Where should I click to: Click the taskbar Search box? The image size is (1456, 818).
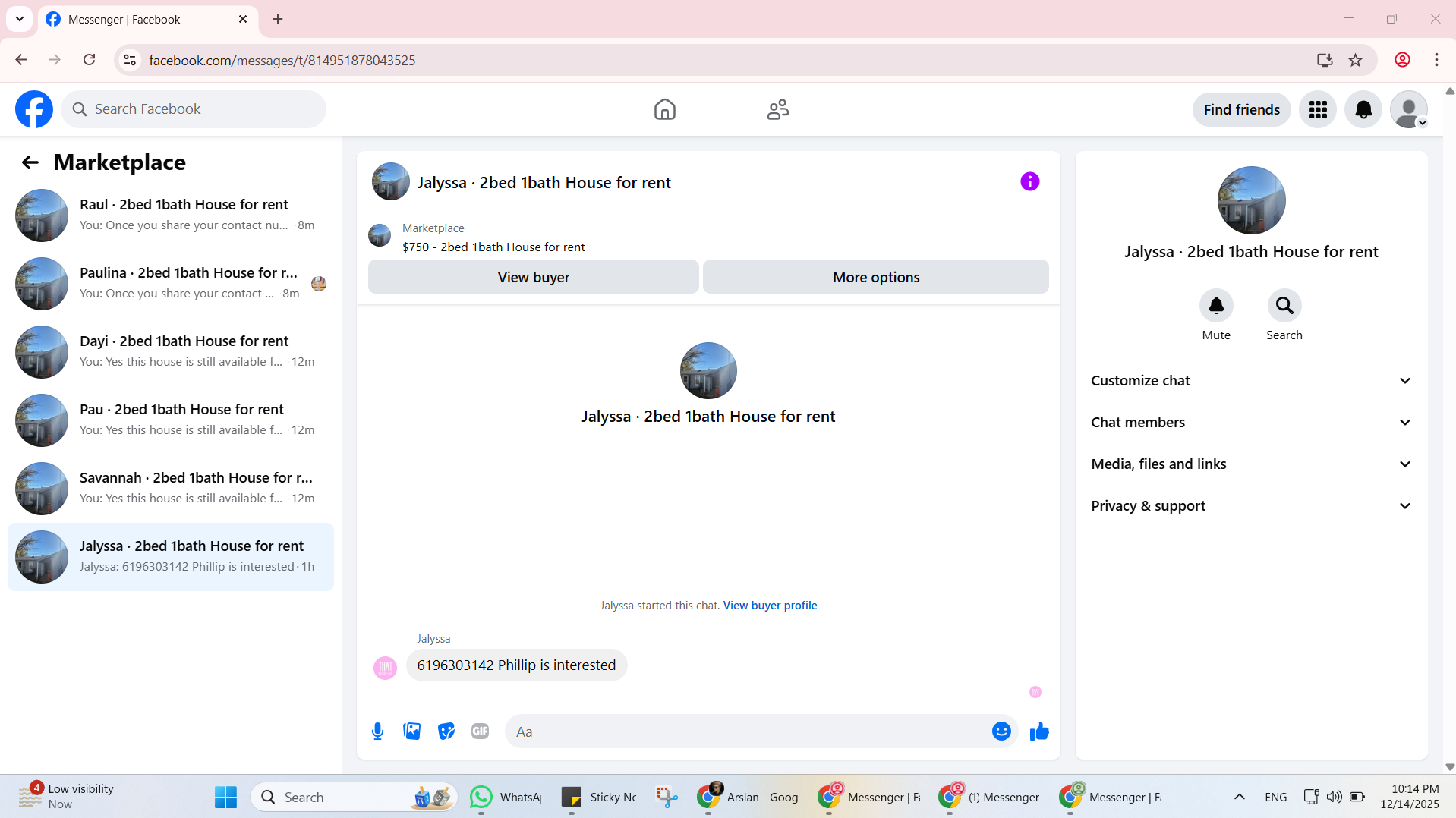coord(354,798)
